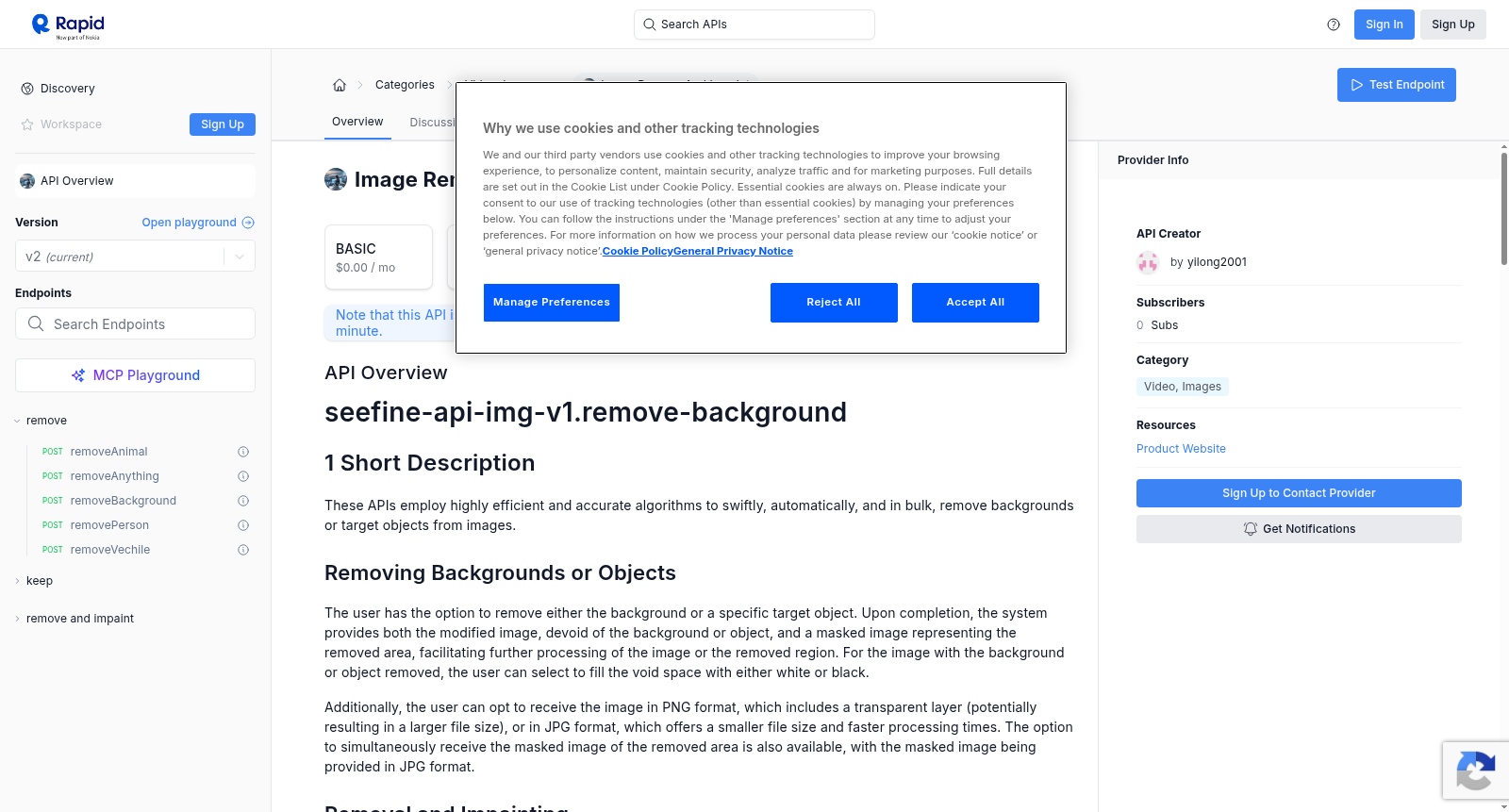Open the General Privacy Notice link
This screenshot has height=812, width=1509.
pos(733,251)
